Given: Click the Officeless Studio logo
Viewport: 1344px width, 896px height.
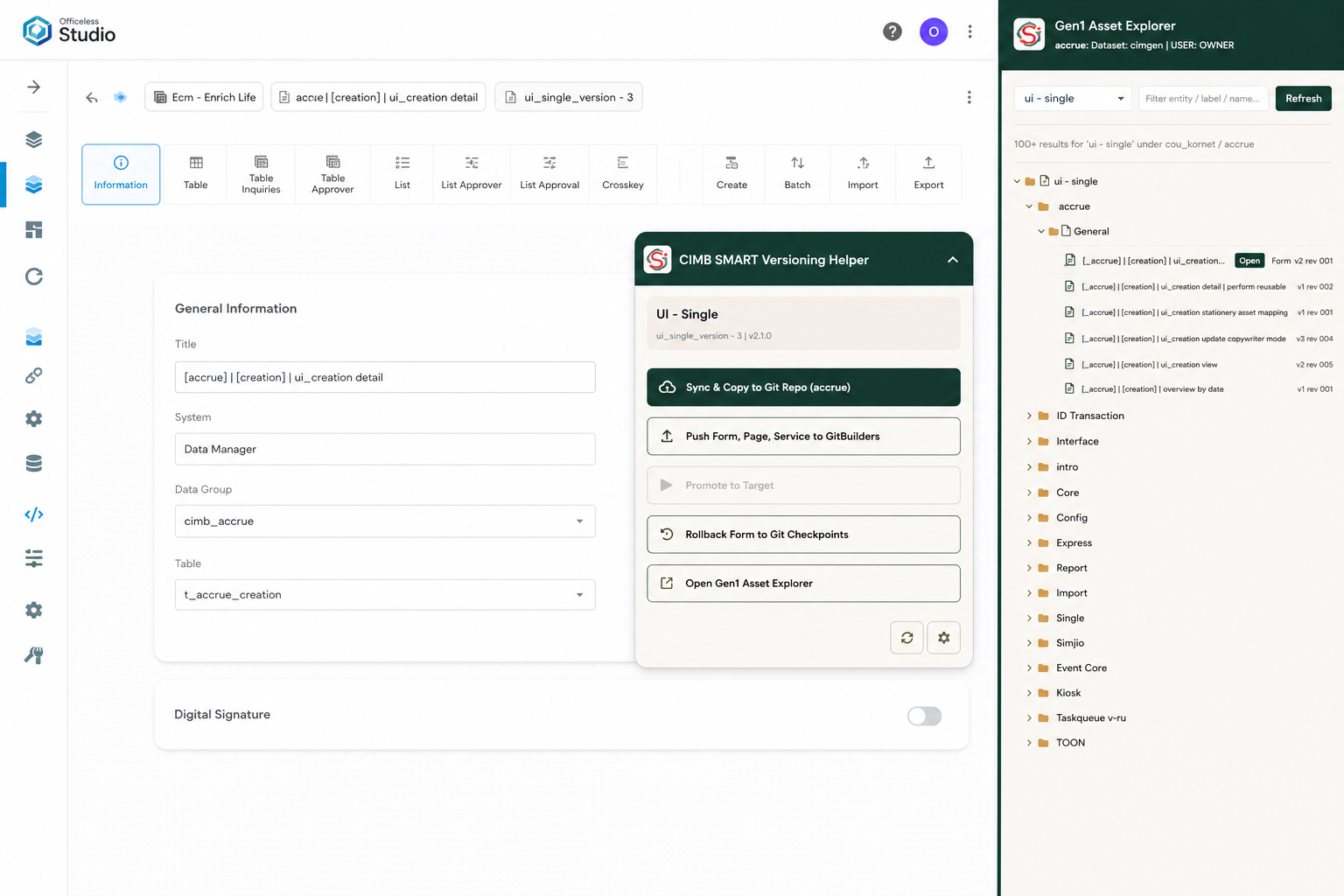Looking at the screenshot, I should pyautogui.click(x=69, y=31).
